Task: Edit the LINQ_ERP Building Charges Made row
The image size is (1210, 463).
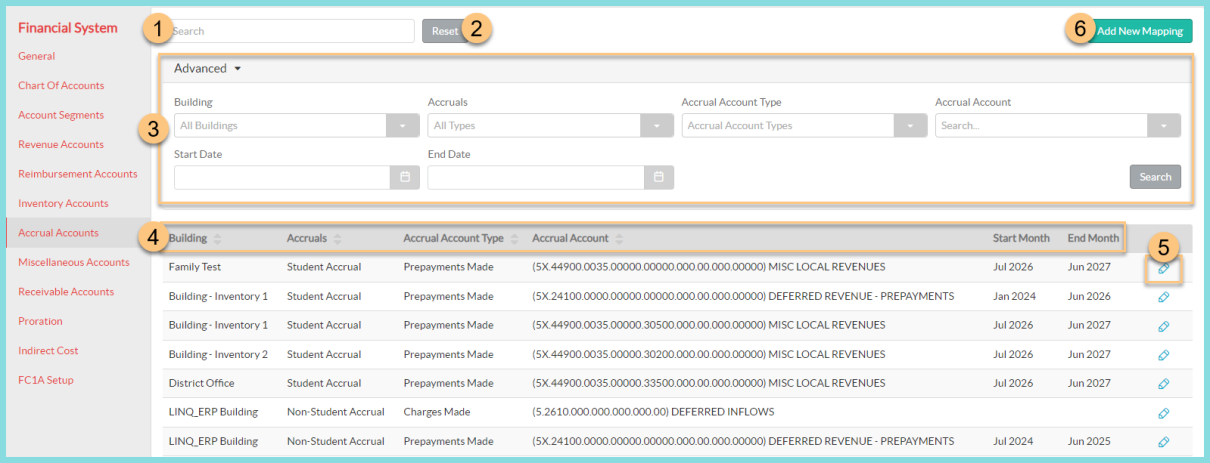Action: click(1163, 413)
